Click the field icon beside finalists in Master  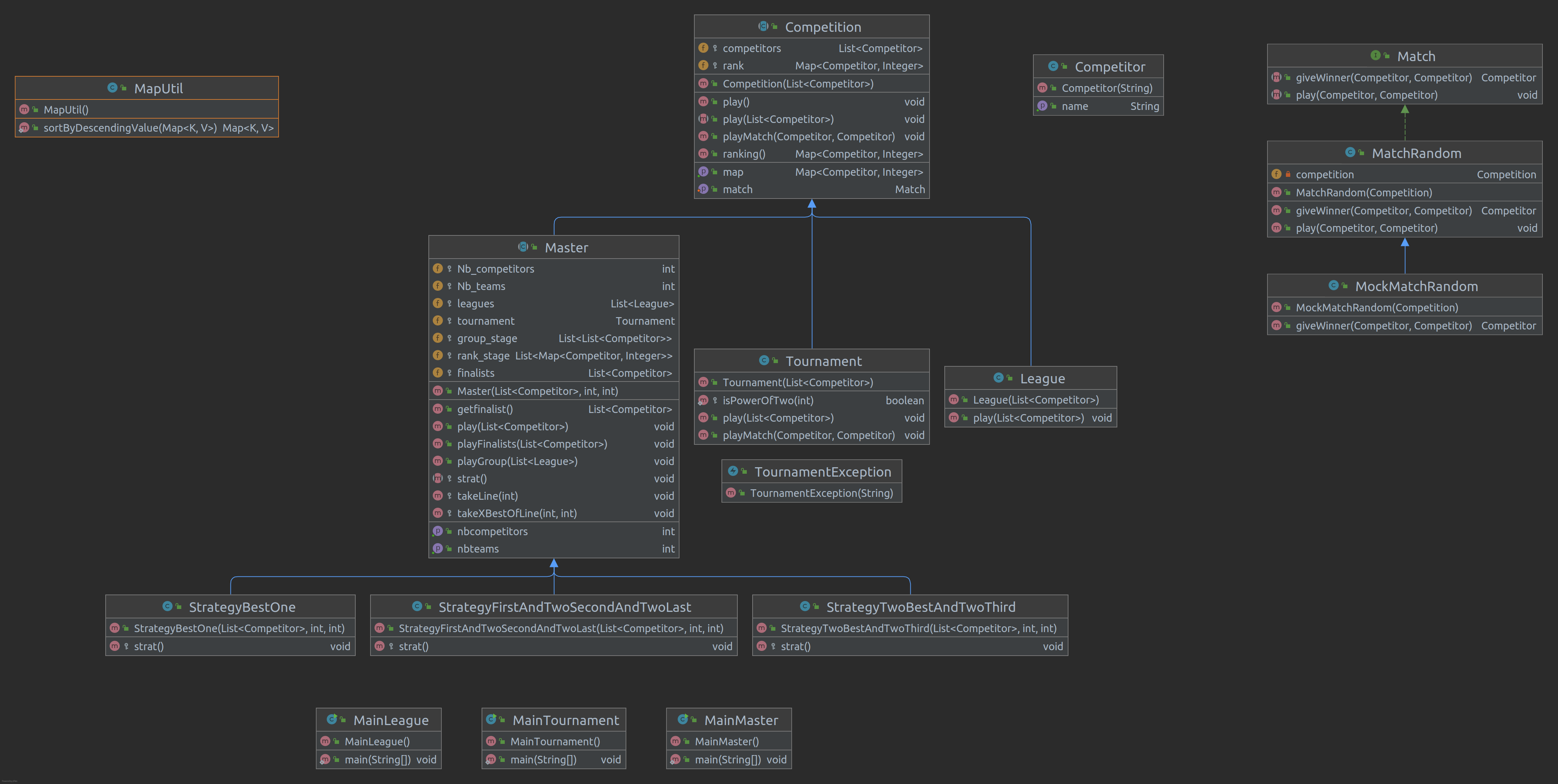pos(438,372)
